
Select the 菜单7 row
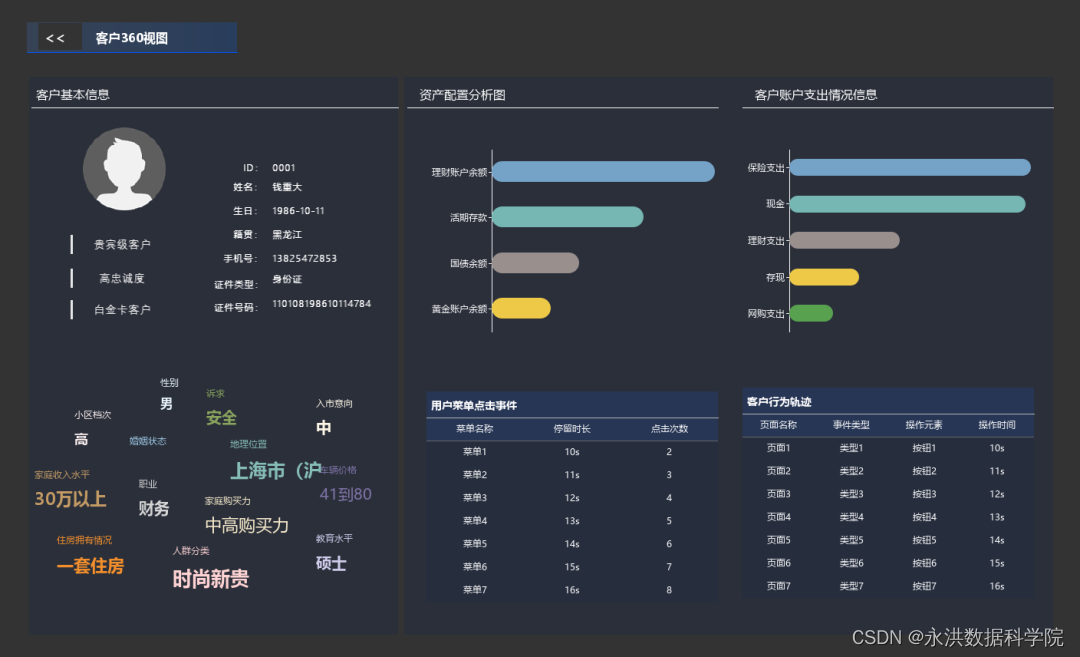coord(572,590)
